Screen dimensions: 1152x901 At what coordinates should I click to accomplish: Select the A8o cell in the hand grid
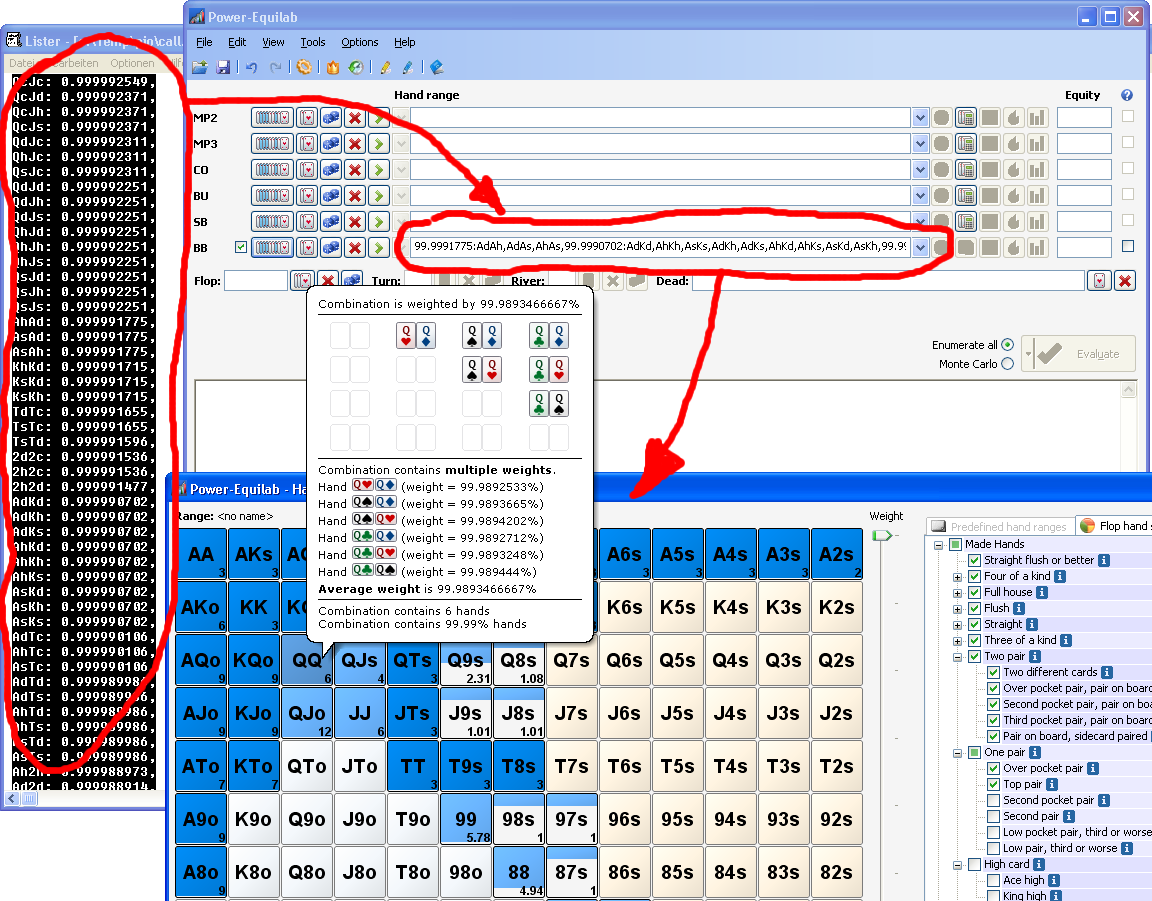[x=201, y=872]
